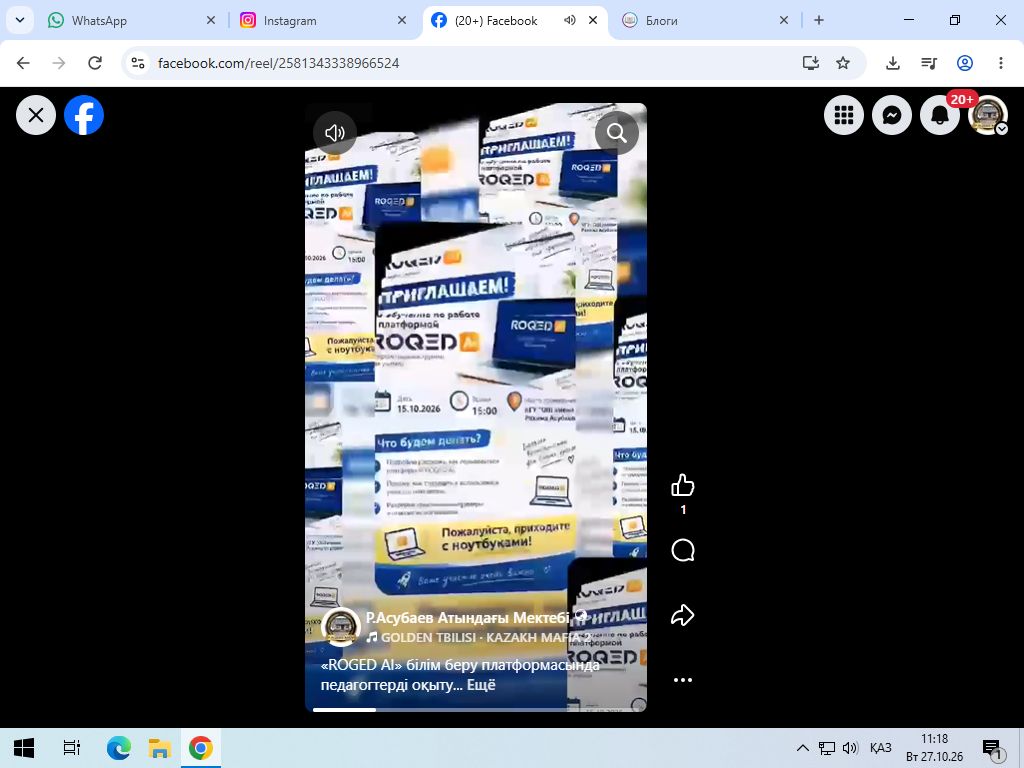Show hidden system tray icons
This screenshot has height=768, width=1024.
tap(803, 748)
